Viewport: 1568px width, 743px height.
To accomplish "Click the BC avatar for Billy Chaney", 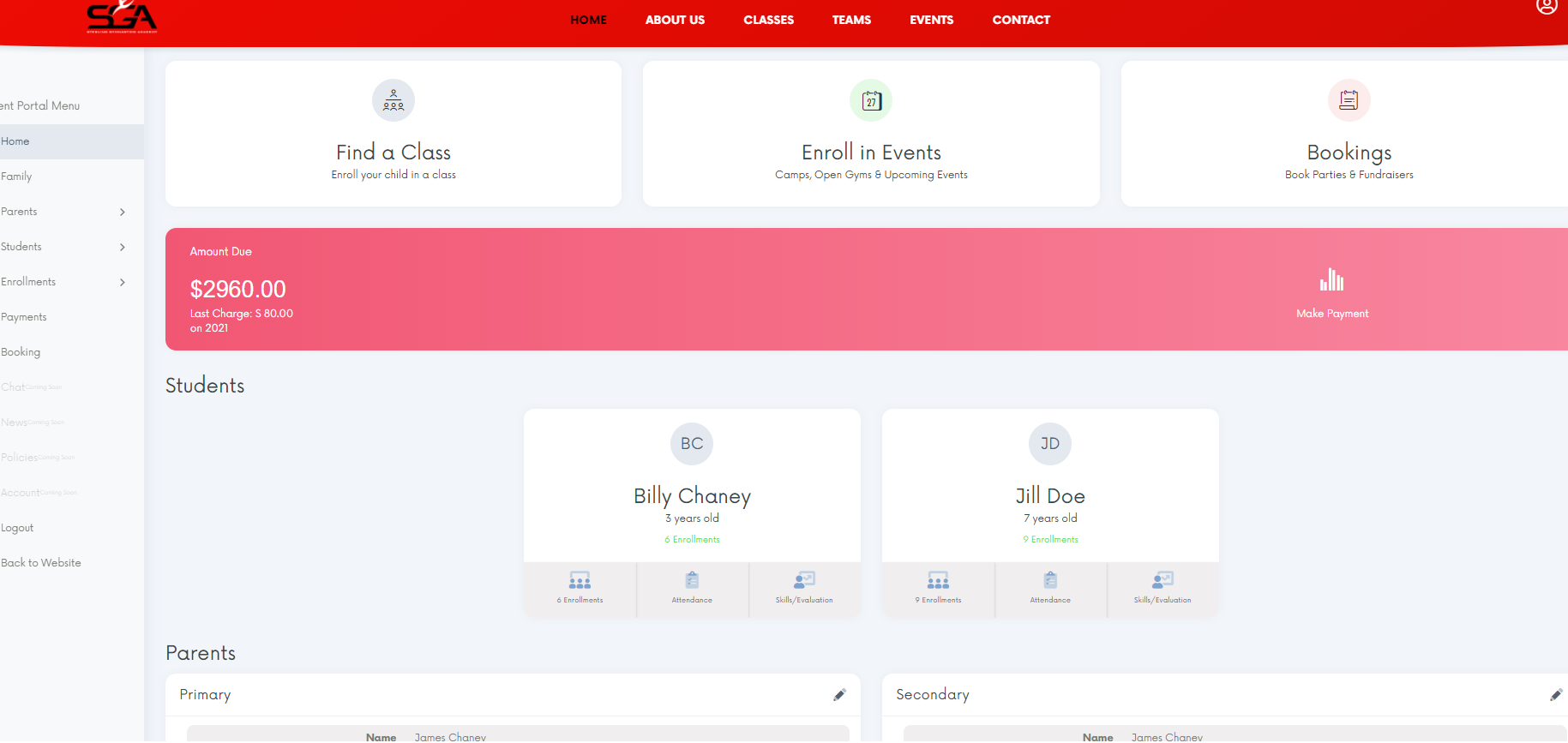I will pyautogui.click(x=692, y=444).
